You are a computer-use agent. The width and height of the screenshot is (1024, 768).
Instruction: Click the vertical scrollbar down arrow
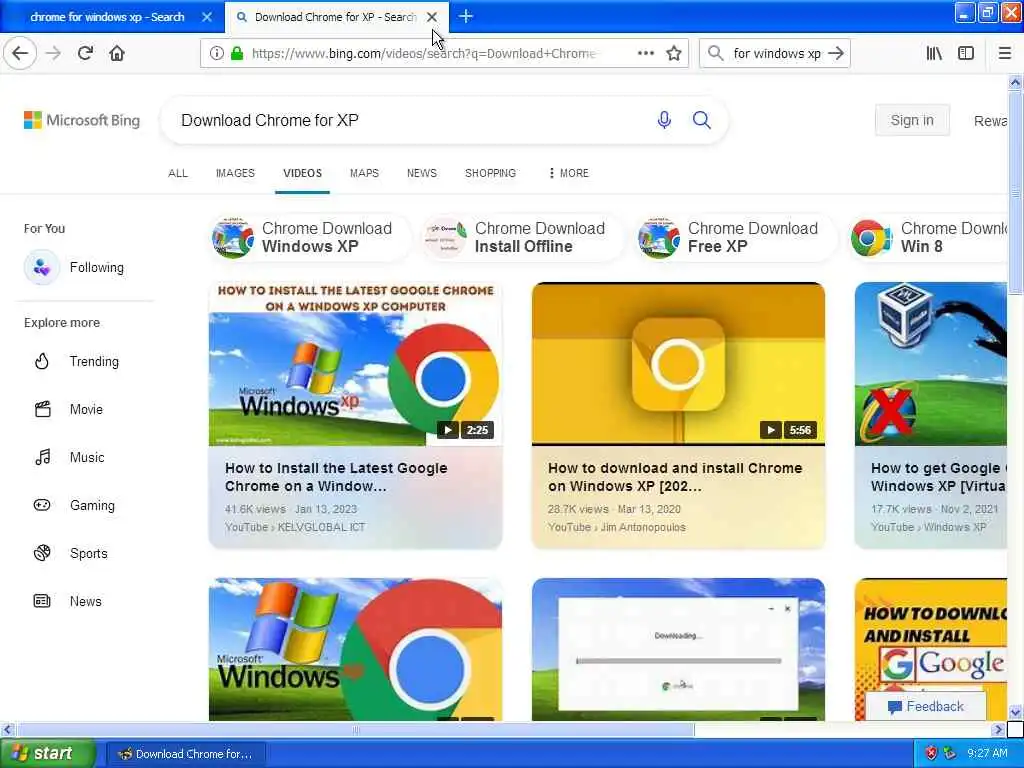(1015, 712)
